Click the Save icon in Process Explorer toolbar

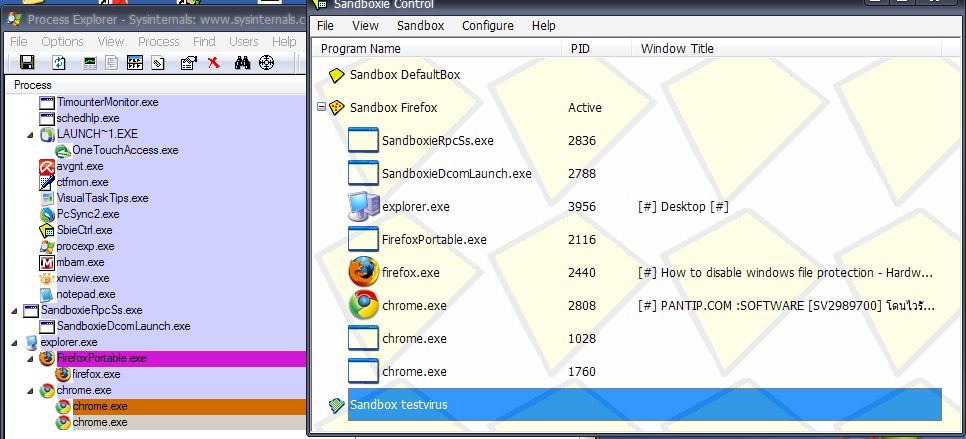tap(27, 62)
